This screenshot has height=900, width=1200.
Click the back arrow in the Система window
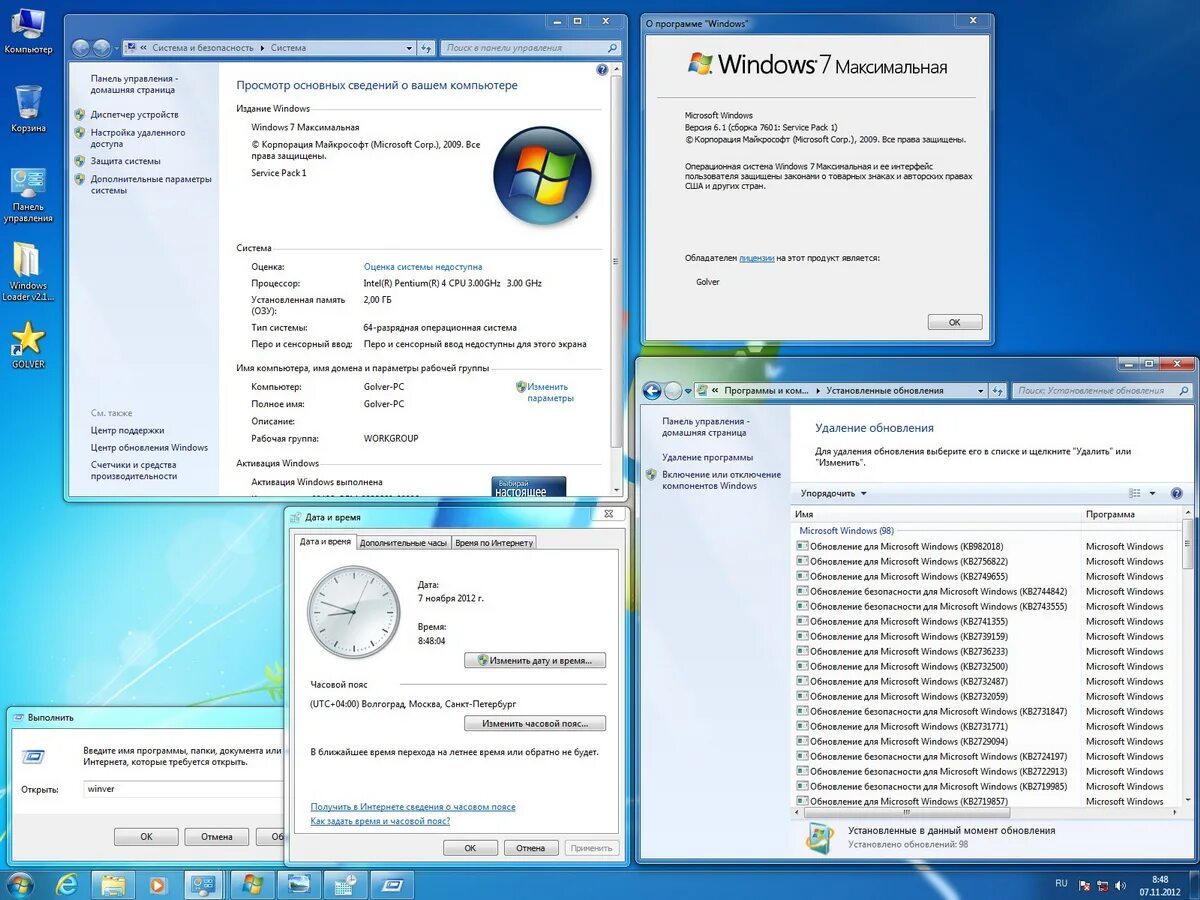82,48
